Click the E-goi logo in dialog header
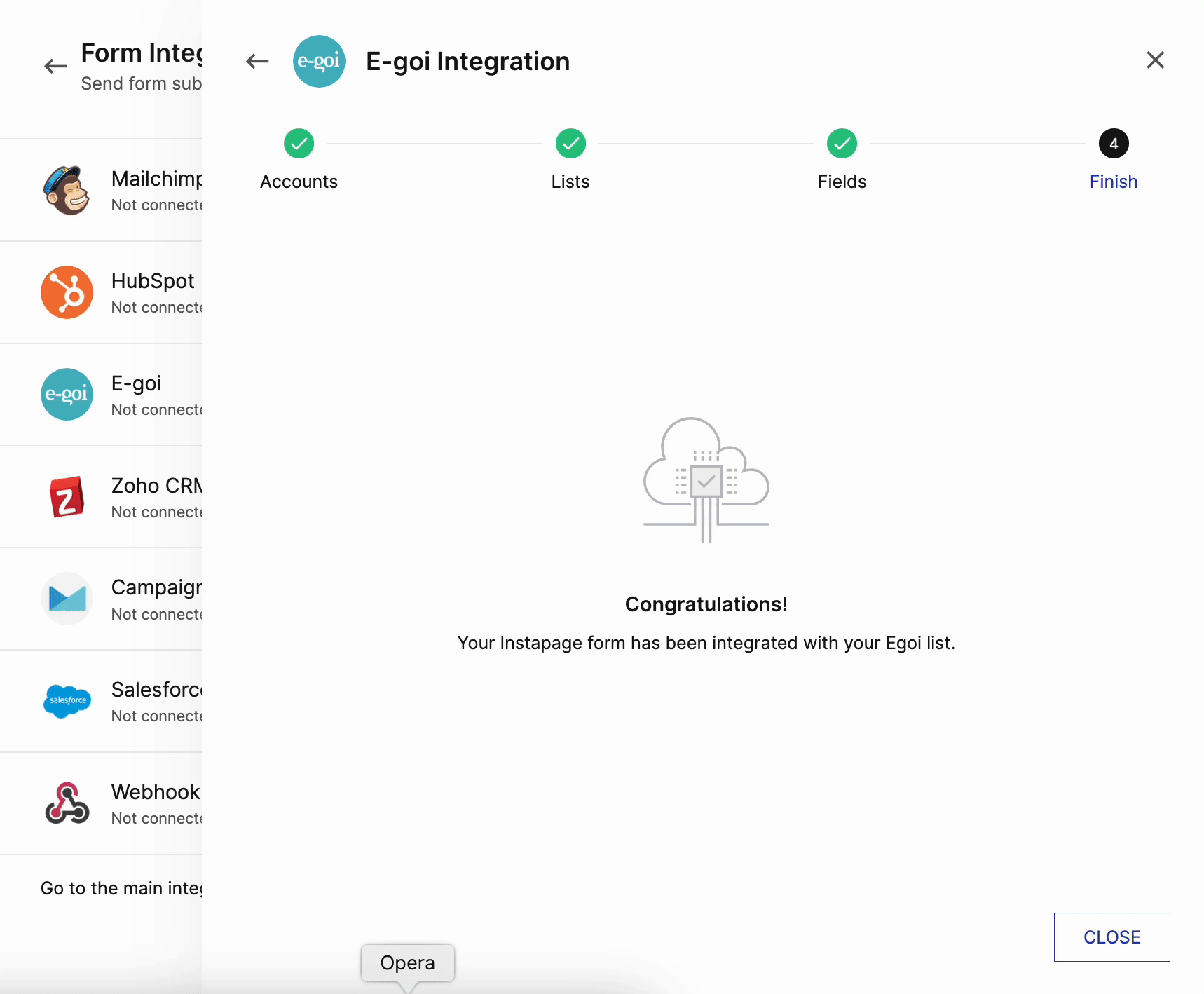Screen dimensions: 1204x994 point(319,62)
